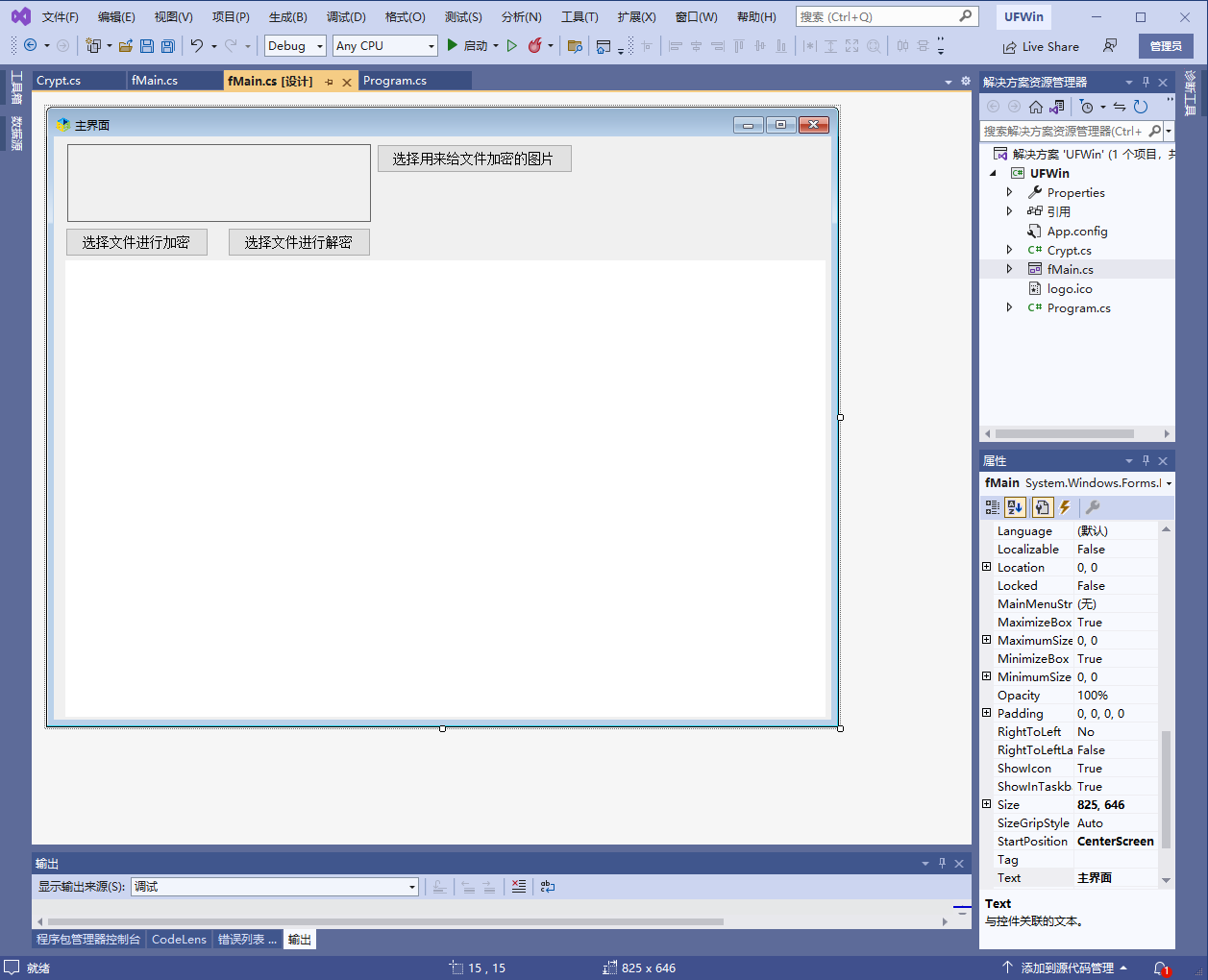Open the Find in Files toolbar icon
Image resolution: width=1208 pixels, height=980 pixels.
pyautogui.click(x=575, y=45)
